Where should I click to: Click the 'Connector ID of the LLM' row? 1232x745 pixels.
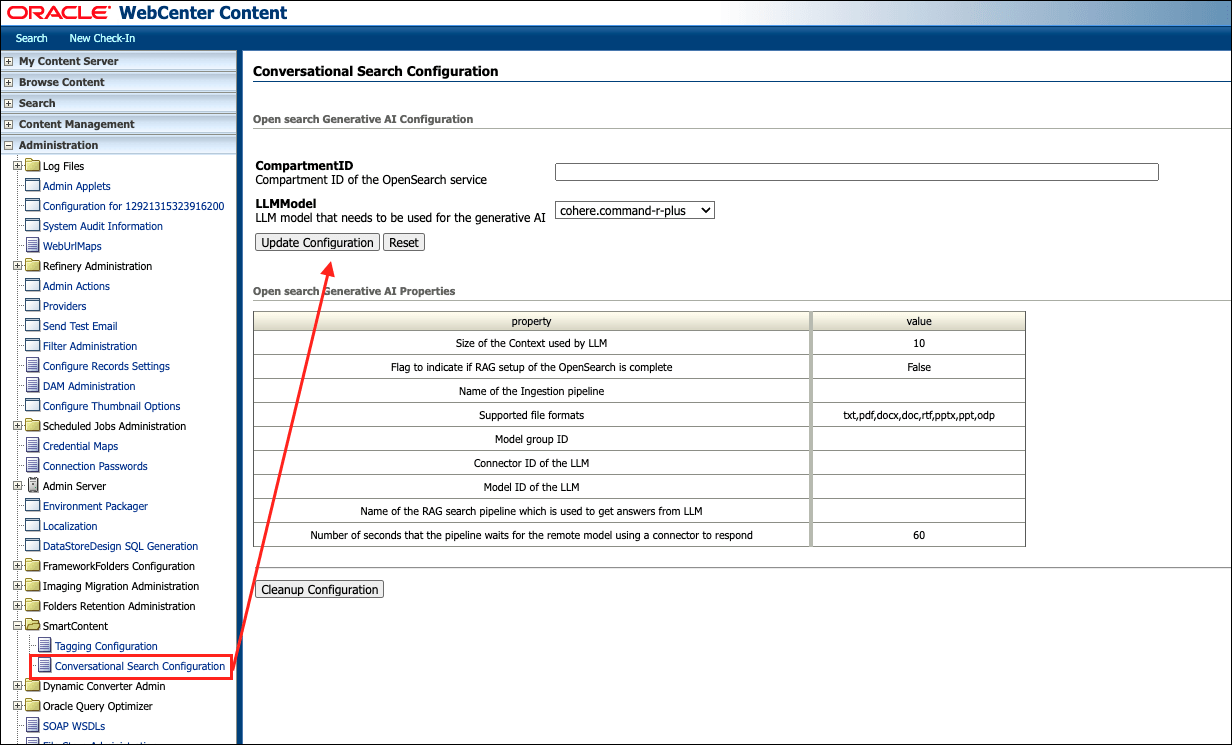pos(639,463)
